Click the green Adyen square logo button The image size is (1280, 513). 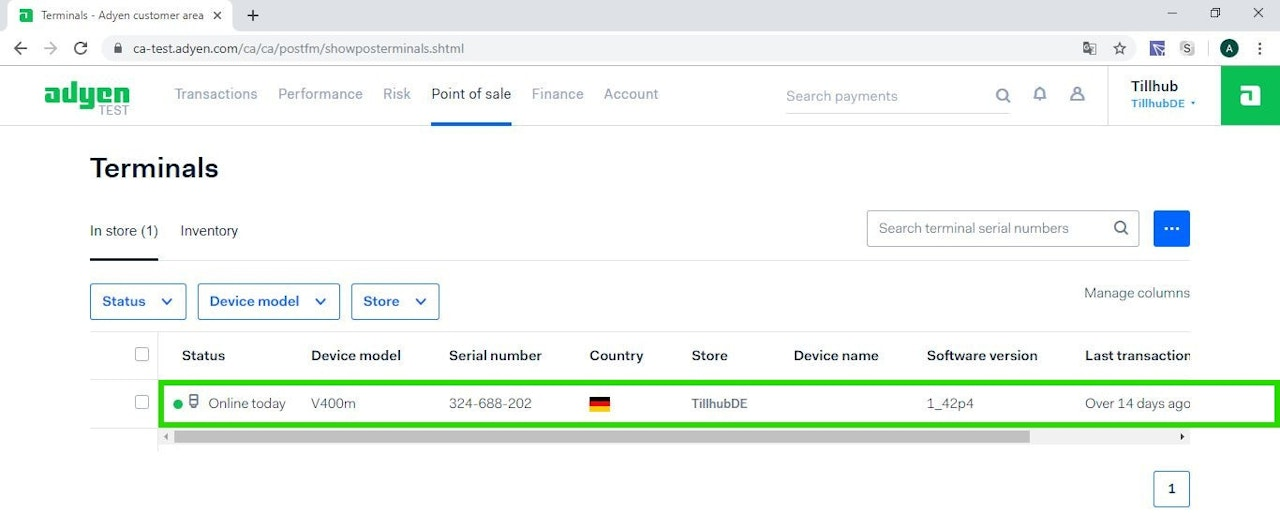(x=1250, y=96)
